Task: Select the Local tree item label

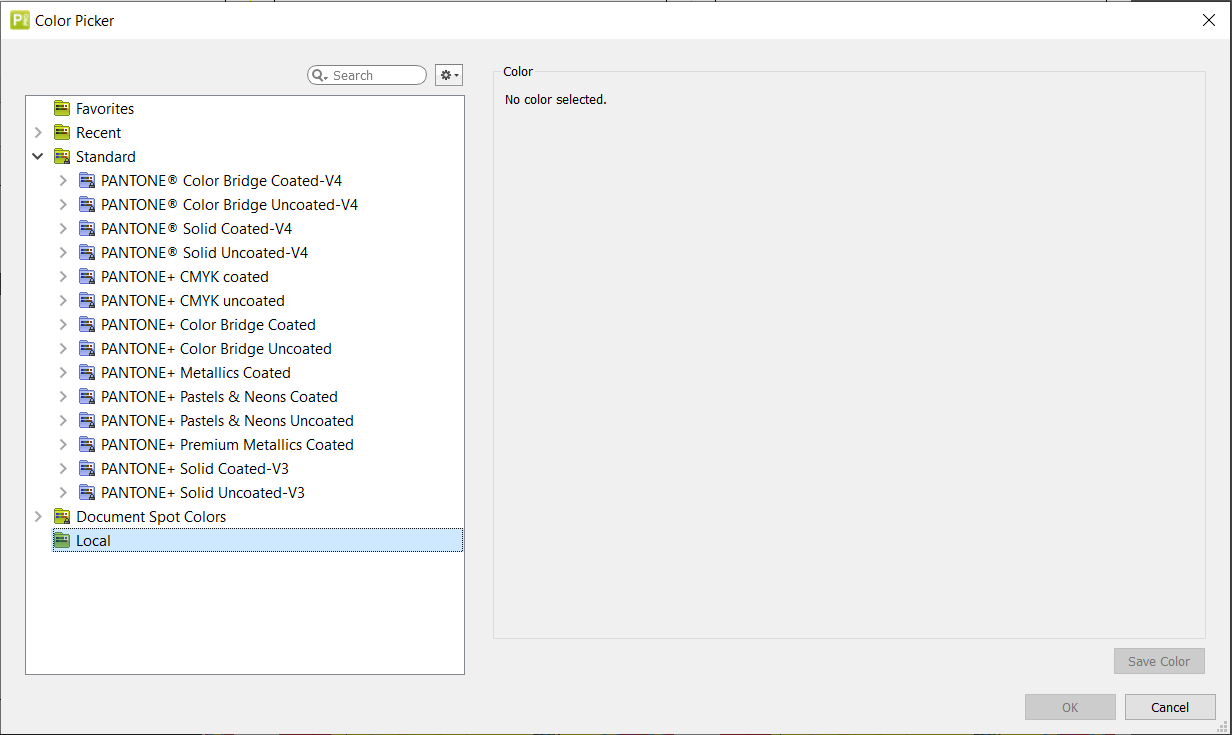Action: [x=93, y=541]
